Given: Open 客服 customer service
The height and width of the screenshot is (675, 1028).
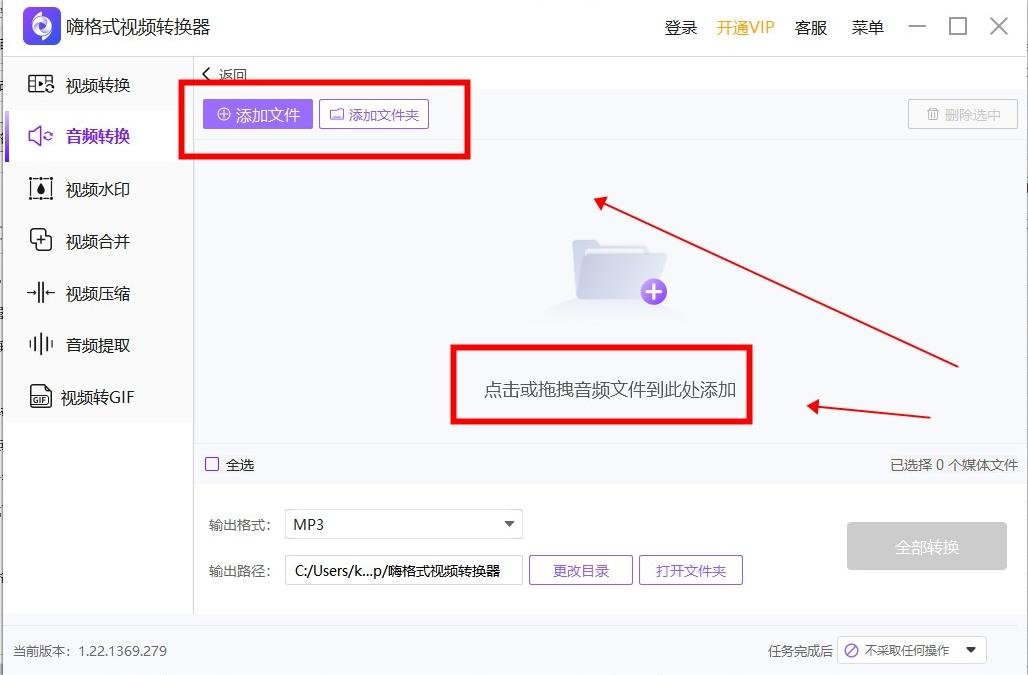Looking at the screenshot, I should (x=810, y=27).
